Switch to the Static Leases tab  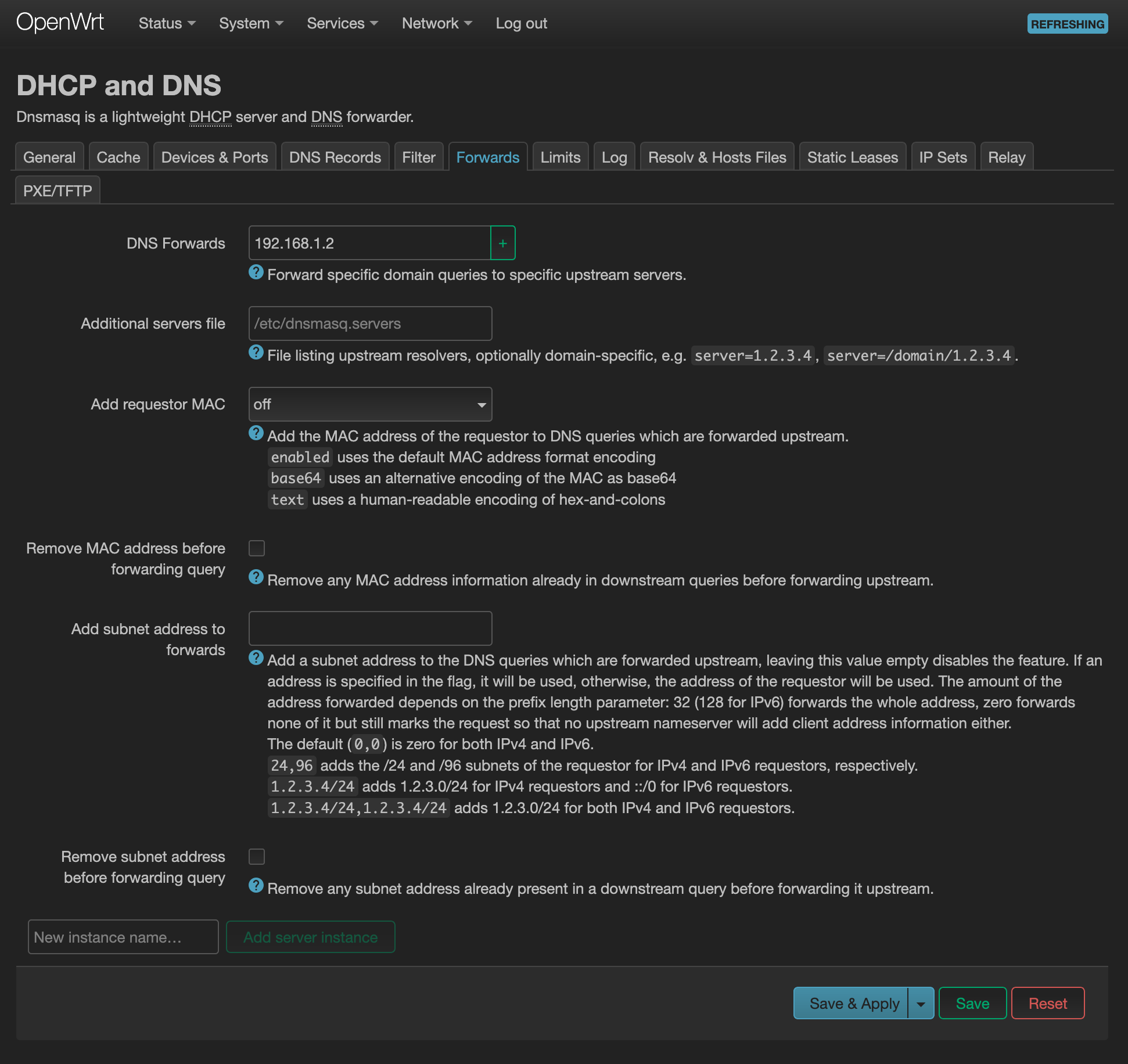pyautogui.click(x=853, y=157)
